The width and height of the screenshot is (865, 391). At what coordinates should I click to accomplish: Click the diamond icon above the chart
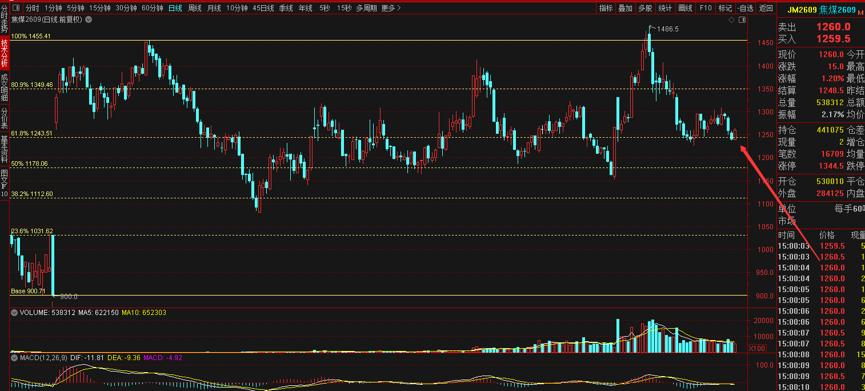pyautogui.click(x=731, y=20)
